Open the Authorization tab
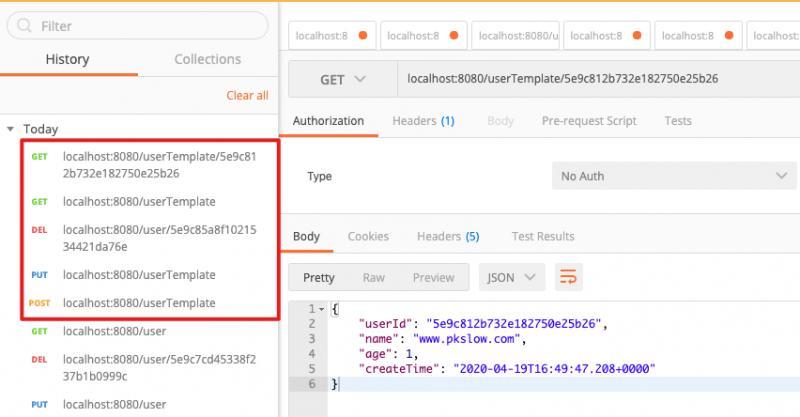Image resolution: width=800 pixels, height=417 pixels. tap(328, 121)
